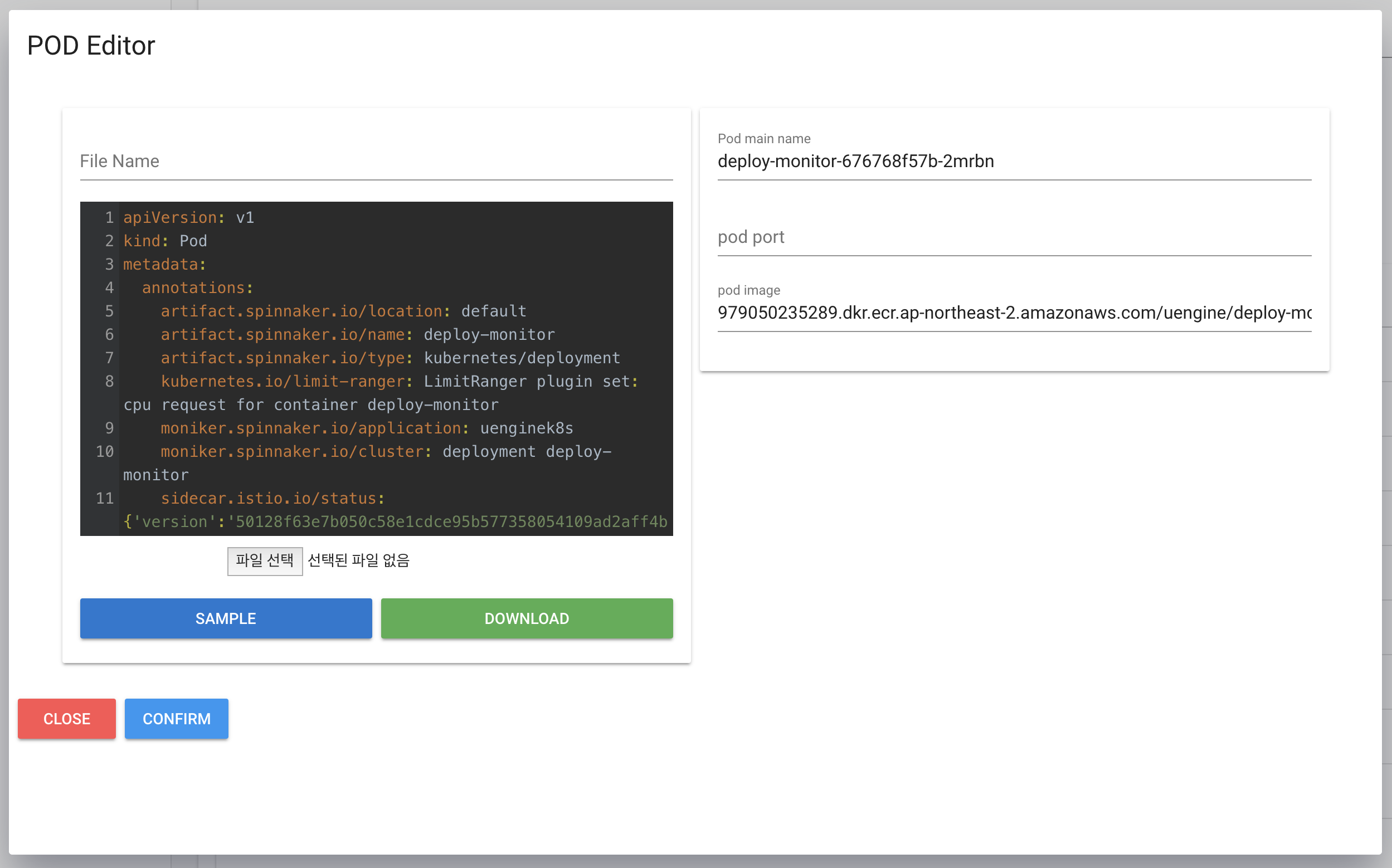This screenshot has height=868, width=1392.
Task: Click the 파일 선택 file chooser button
Action: point(265,560)
